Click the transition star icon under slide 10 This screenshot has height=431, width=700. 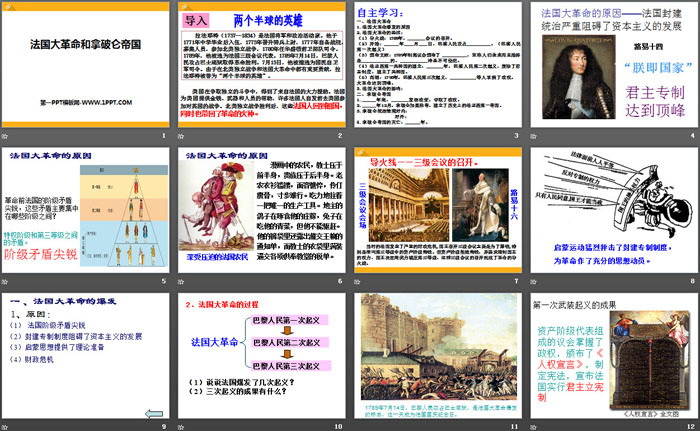coord(181,426)
